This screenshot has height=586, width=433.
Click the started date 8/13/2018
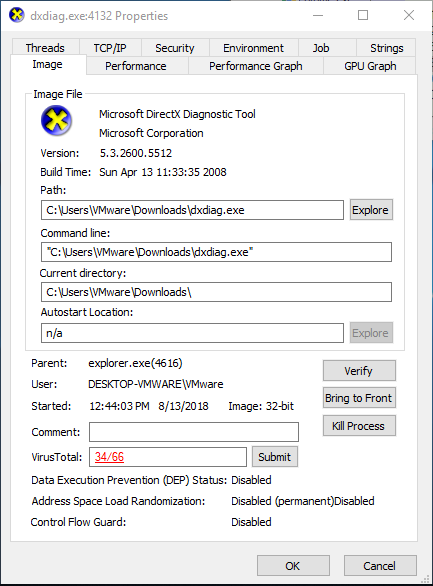click(x=183, y=406)
